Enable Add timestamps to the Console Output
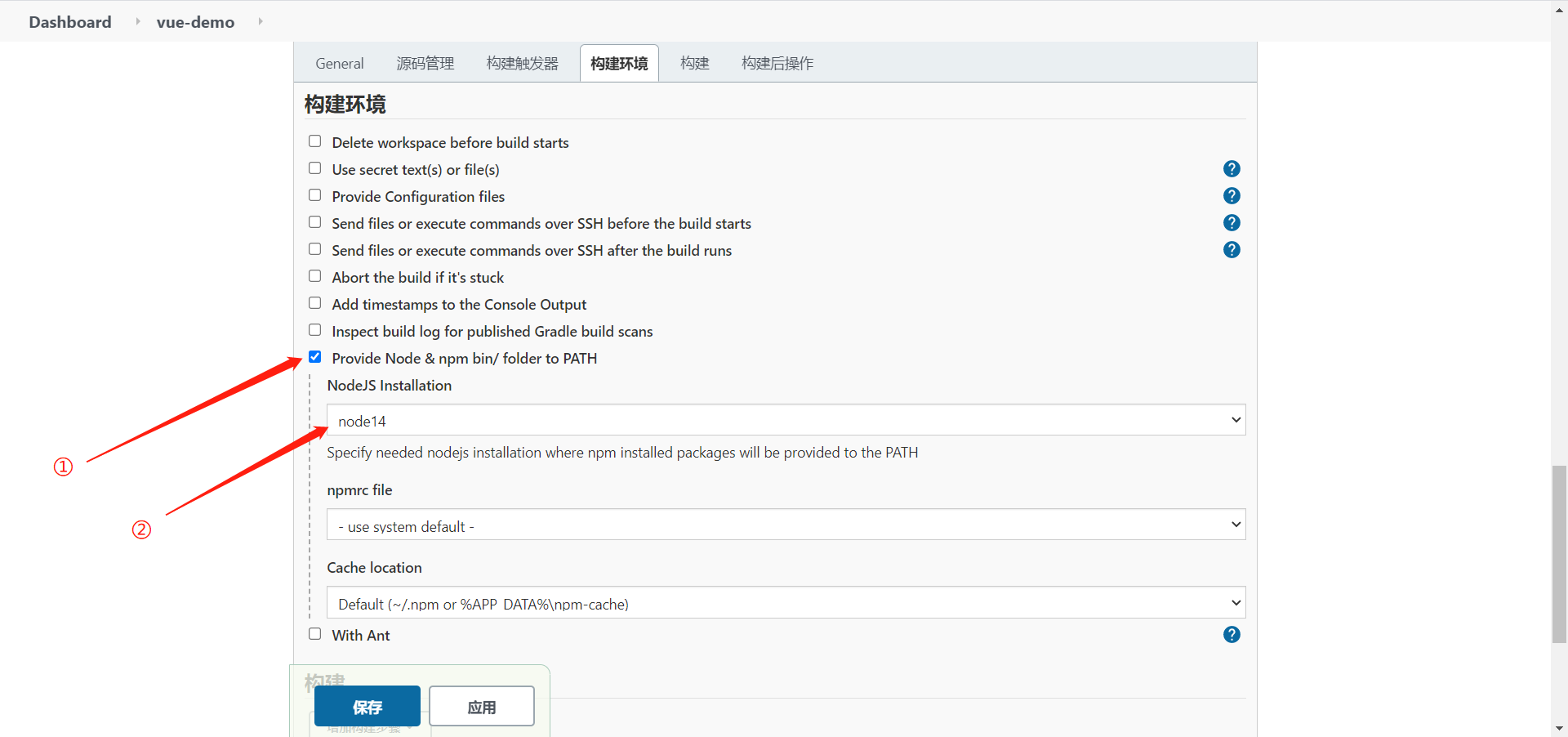The image size is (1568, 737). pos(315,303)
